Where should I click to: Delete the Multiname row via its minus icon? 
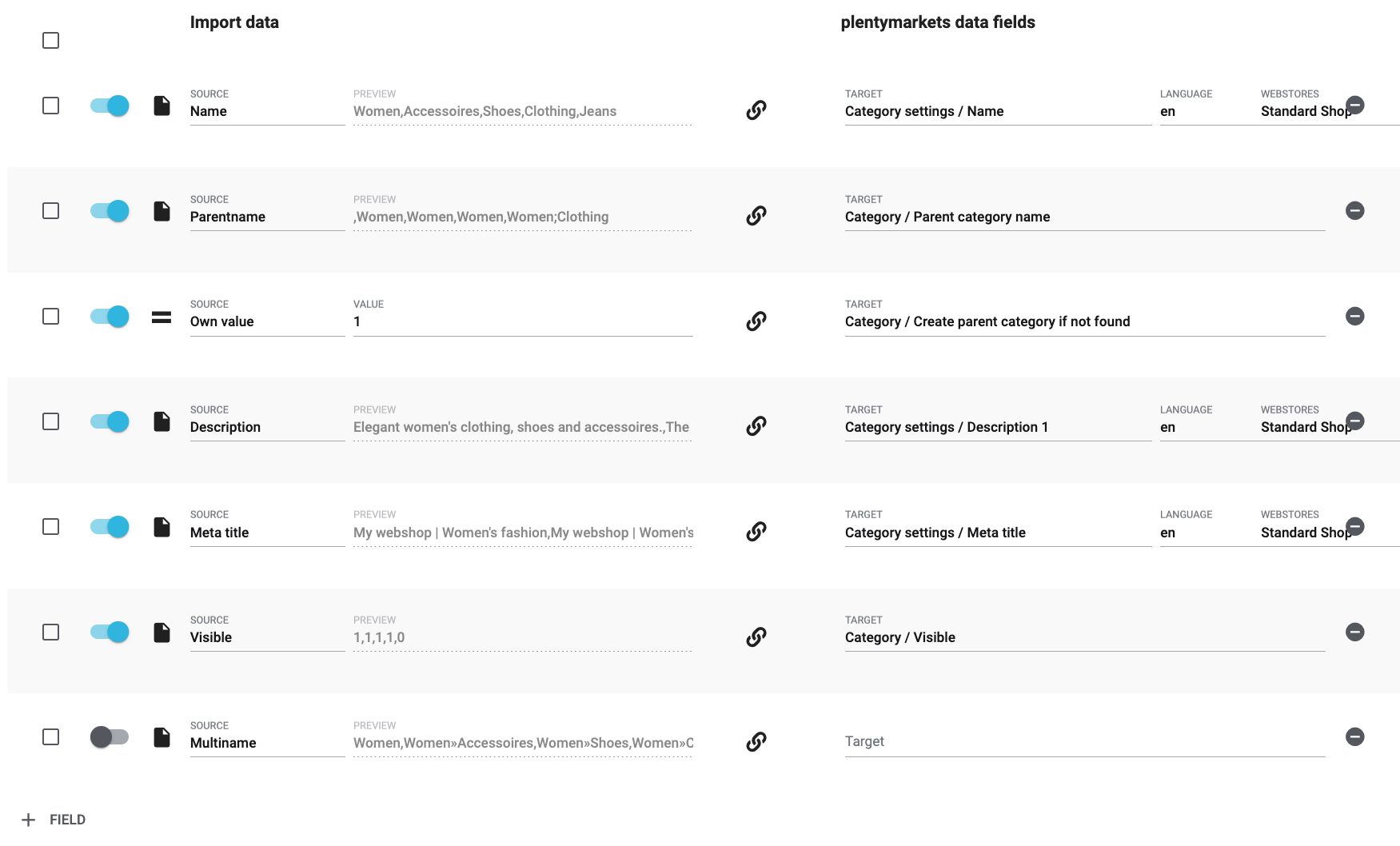pos(1354,736)
